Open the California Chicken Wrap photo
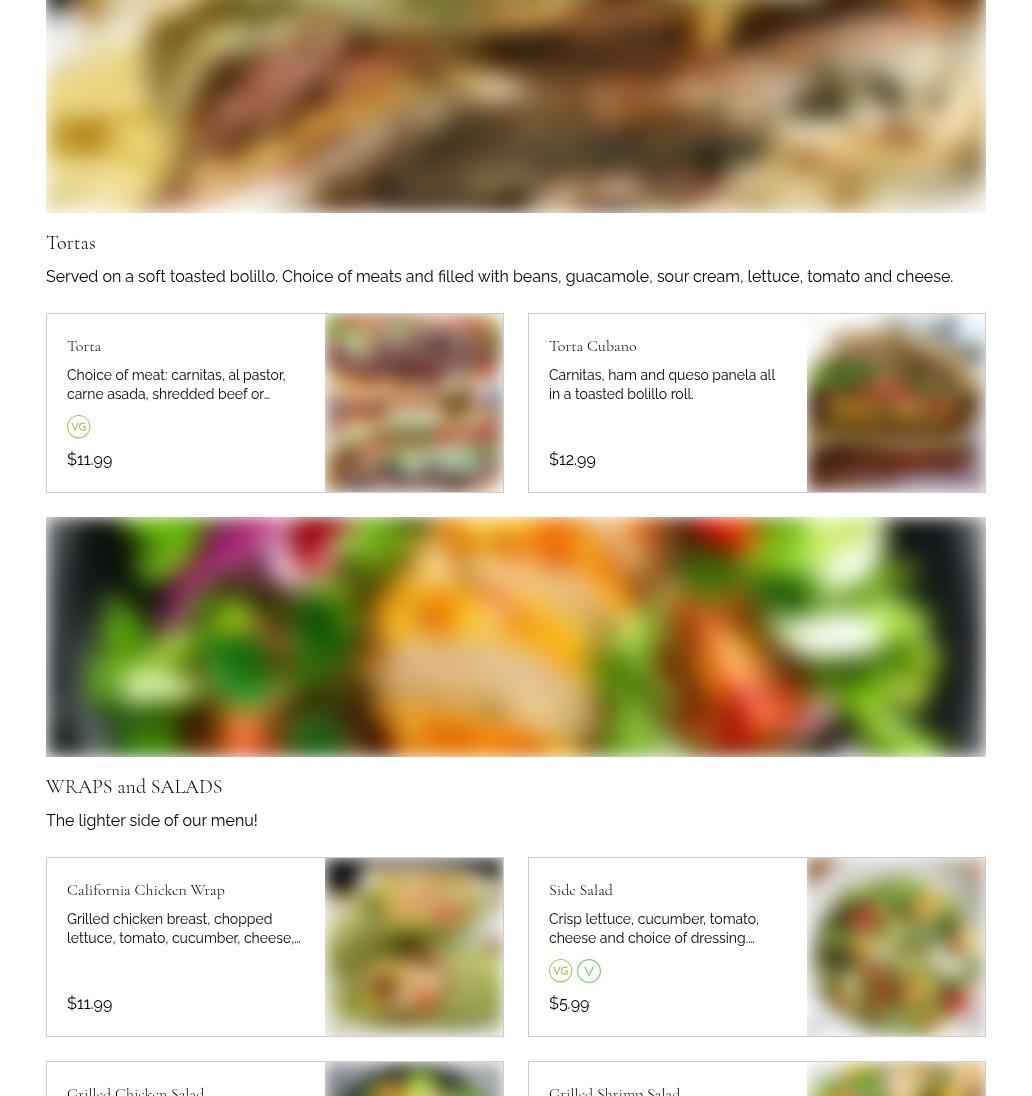Screen dimensions: 1032x1096 tap(414, 946)
